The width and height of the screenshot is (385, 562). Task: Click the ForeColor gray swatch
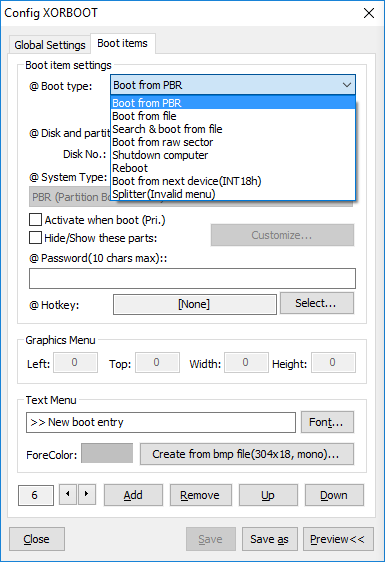point(107,453)
